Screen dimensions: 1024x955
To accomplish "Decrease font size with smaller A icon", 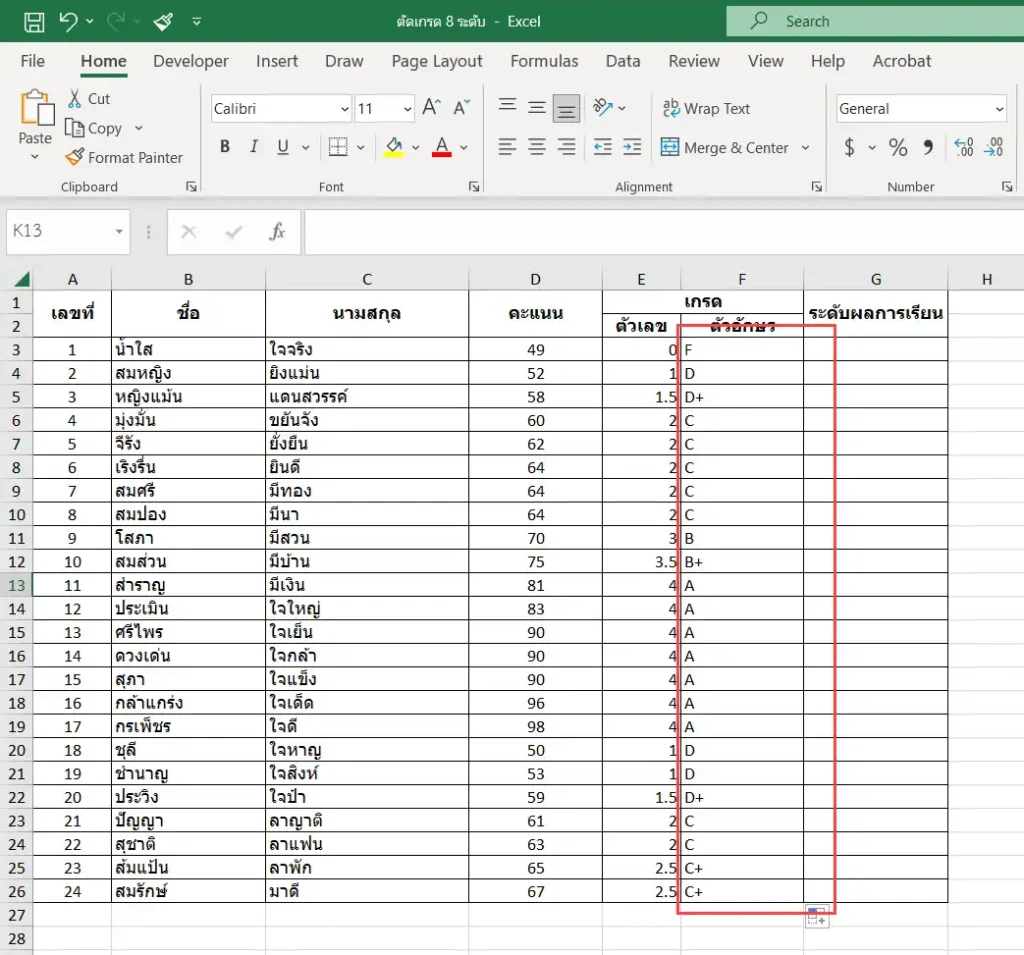I will coord(462,107).
